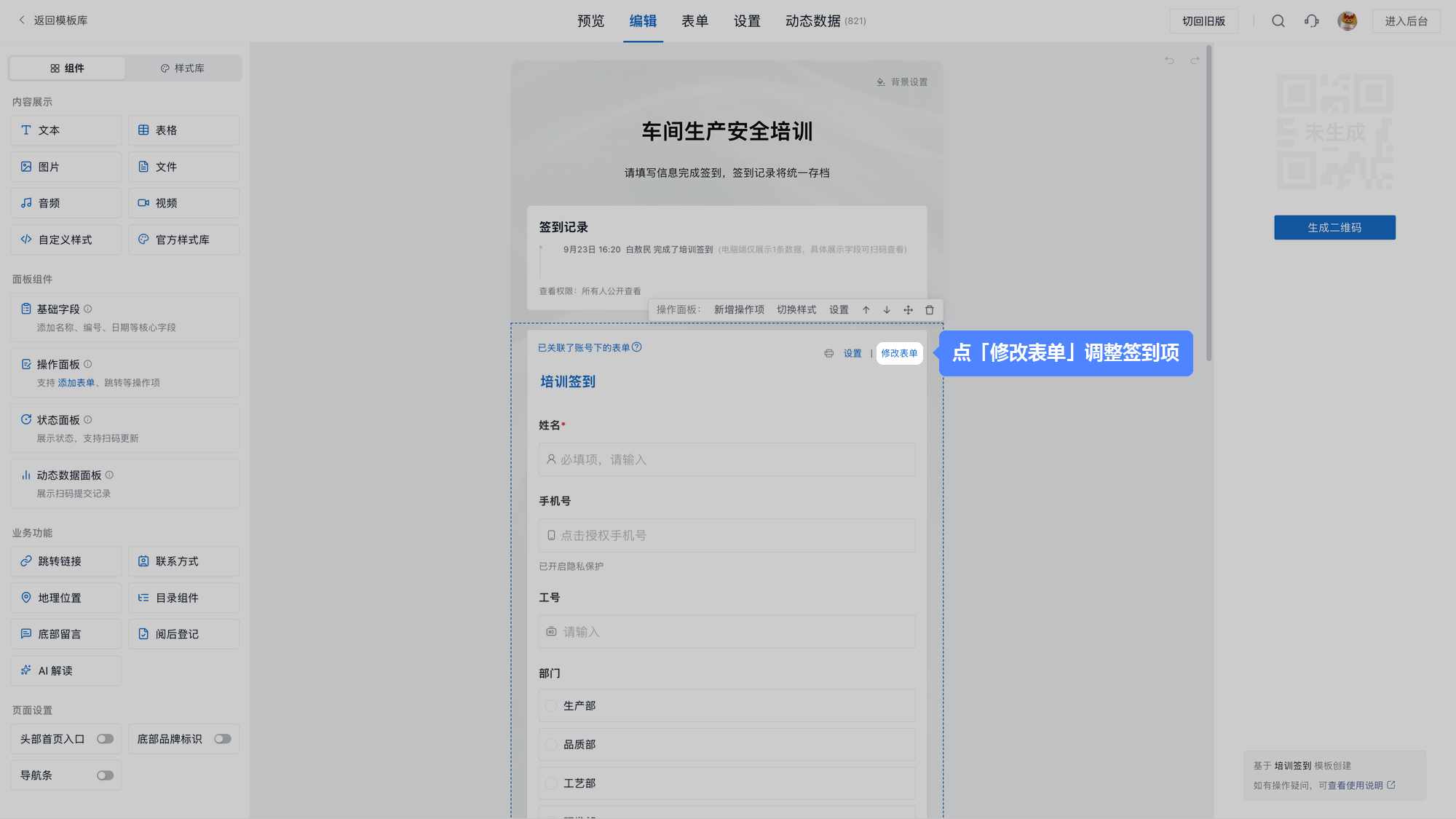Toggle the 底部品牌标识 switch
The height and width of the screenshot is (819, 1456).
[223, 739]
